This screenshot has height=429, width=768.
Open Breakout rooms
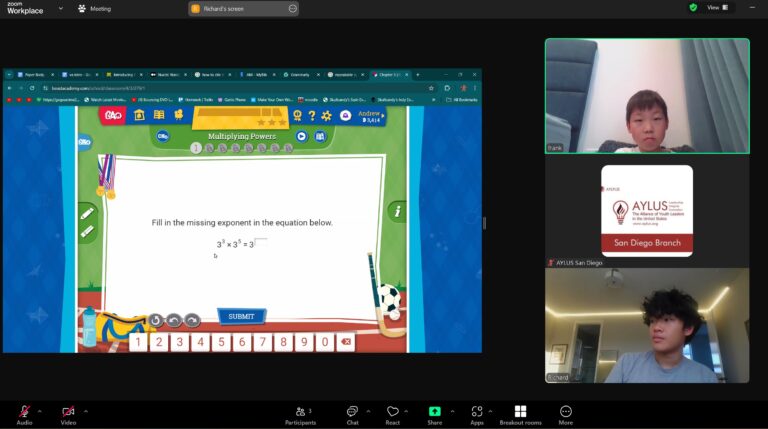click(x=521, y=415)
